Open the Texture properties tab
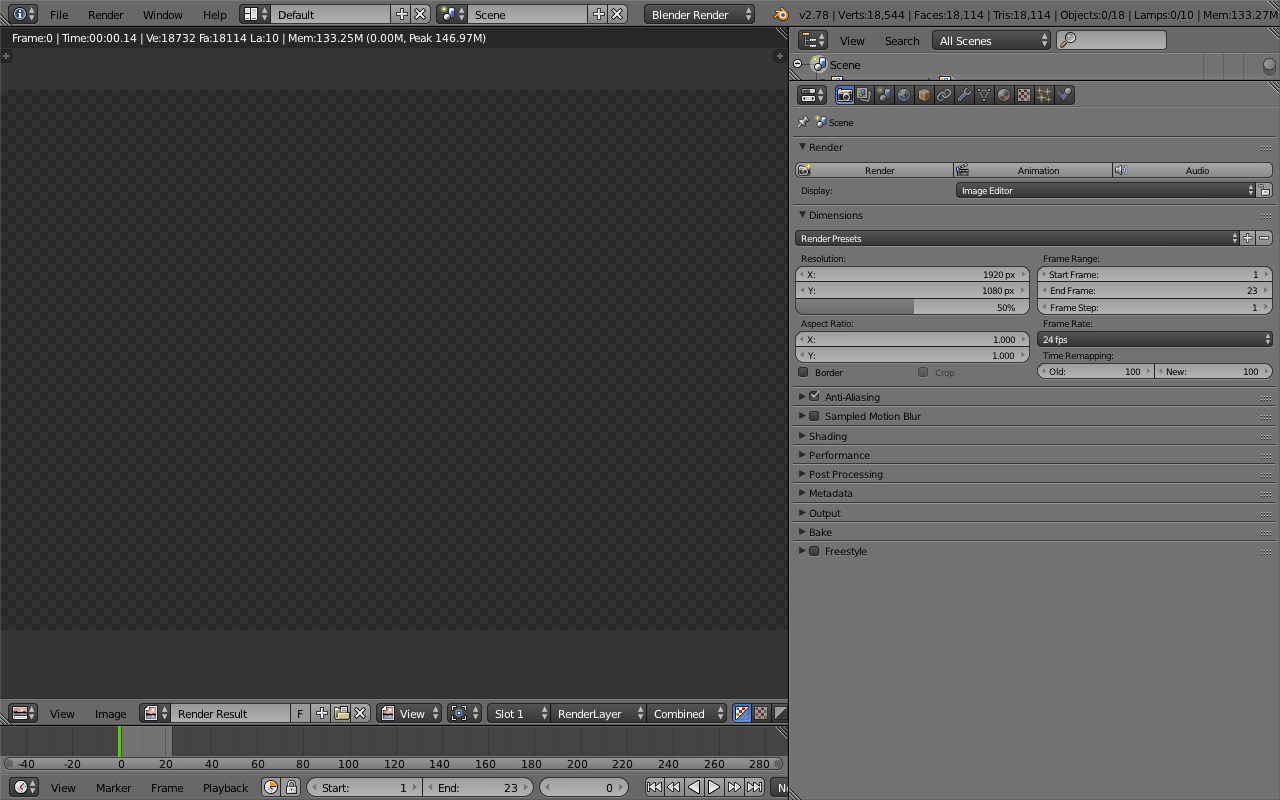1280x800 pixels. (x=1024, y=94)
